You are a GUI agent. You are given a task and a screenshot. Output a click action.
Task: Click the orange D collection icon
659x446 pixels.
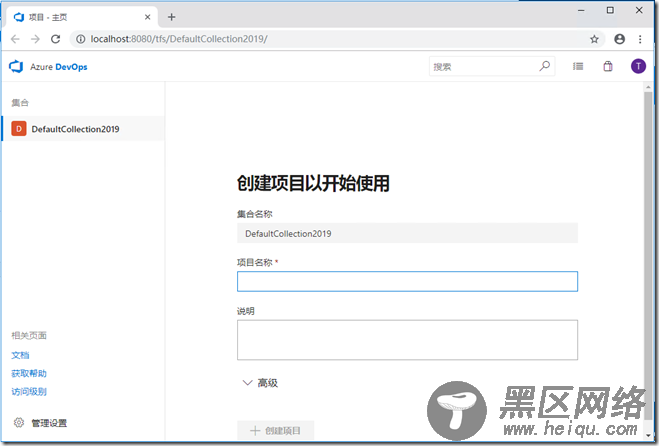[19, 129]
